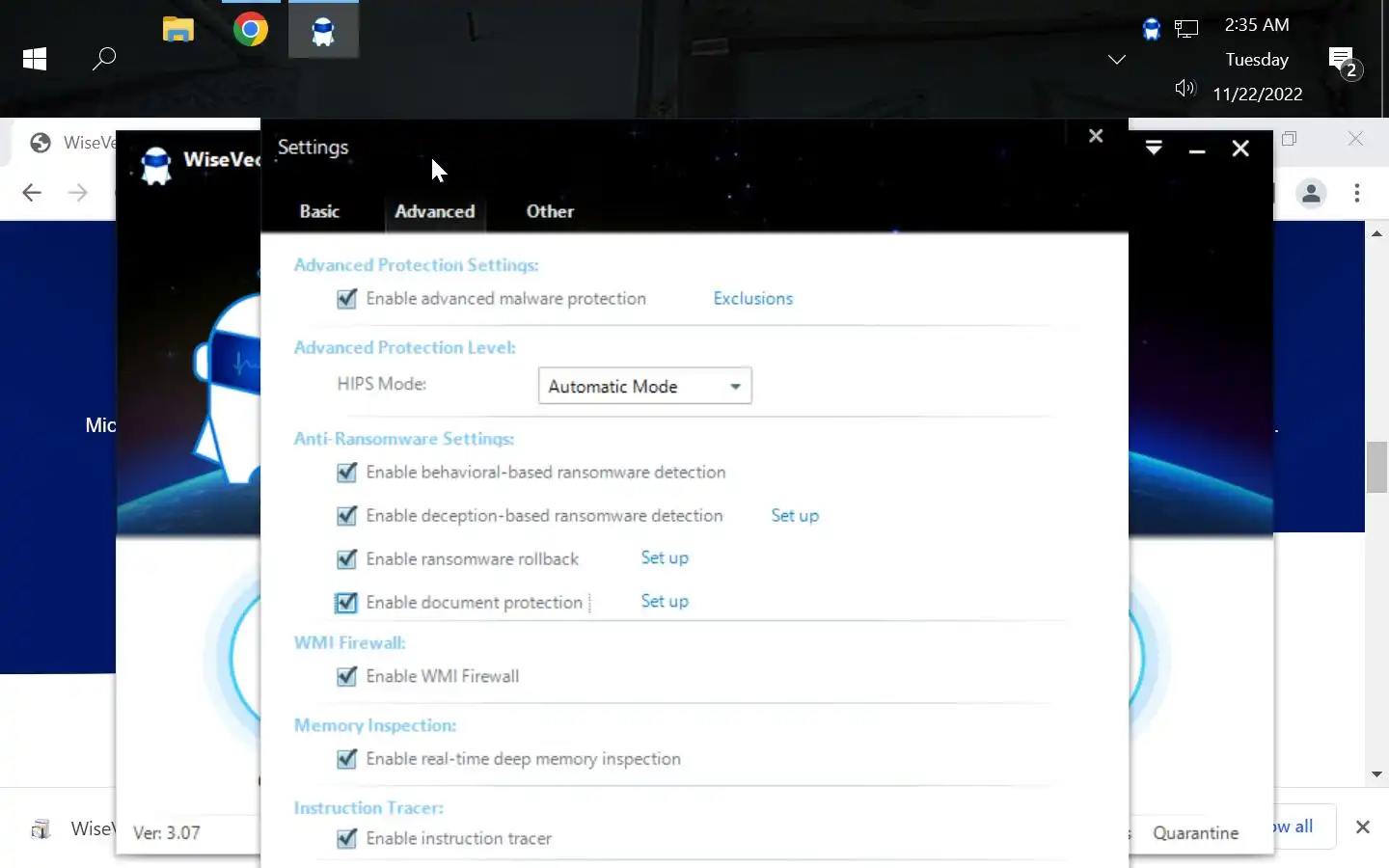
Task: Disable ransomware rollback checkbox
Action: 346,559
